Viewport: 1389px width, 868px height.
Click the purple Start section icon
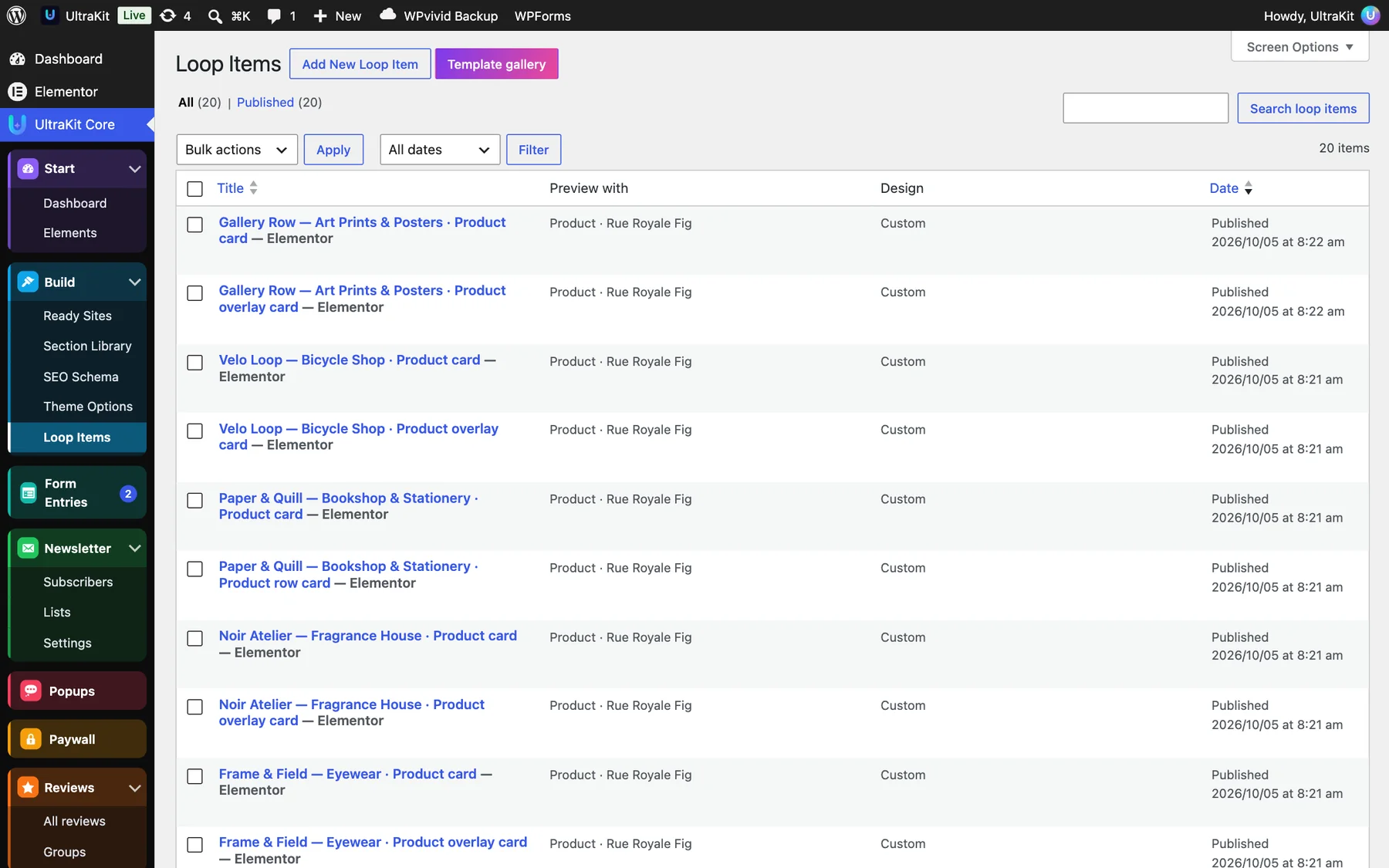(x=28, y=169)
